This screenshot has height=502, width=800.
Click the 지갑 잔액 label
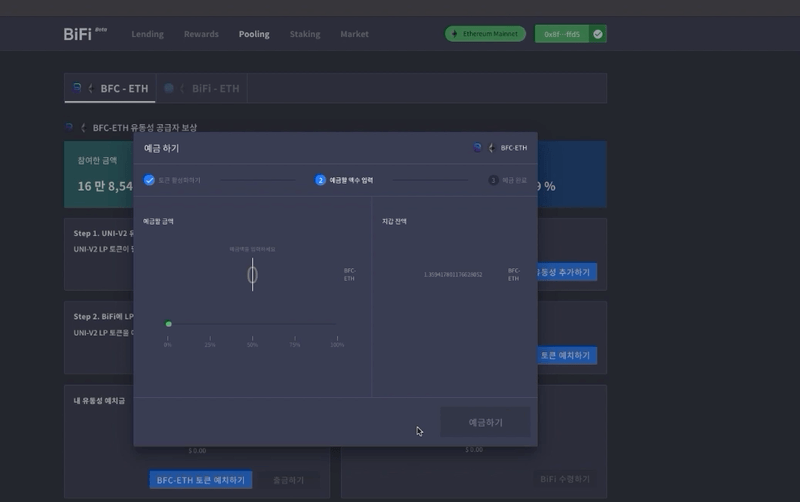click(394, 221)
